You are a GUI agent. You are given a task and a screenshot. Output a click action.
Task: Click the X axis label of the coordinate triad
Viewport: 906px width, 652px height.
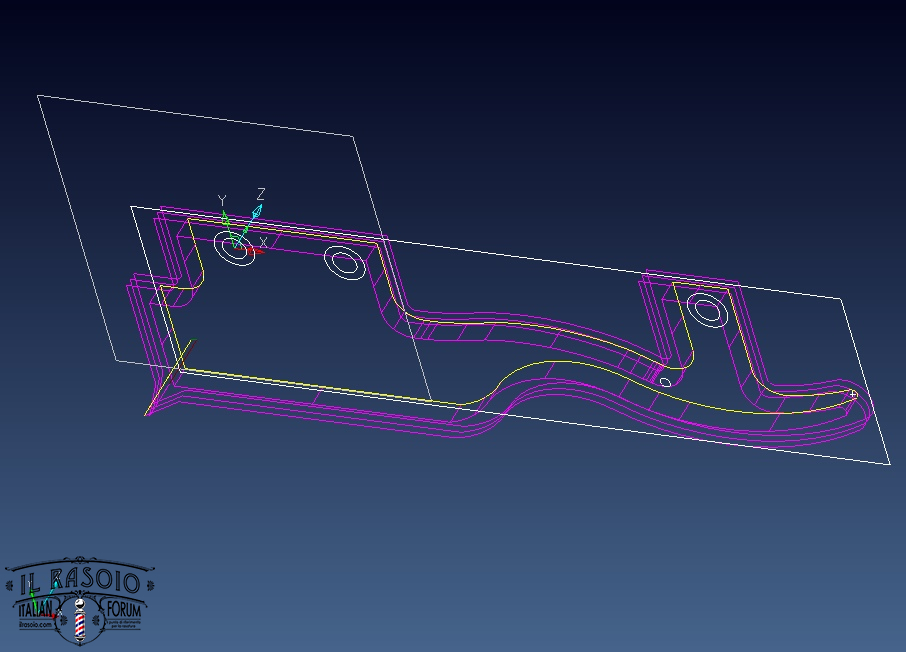(x=264, y=242)
